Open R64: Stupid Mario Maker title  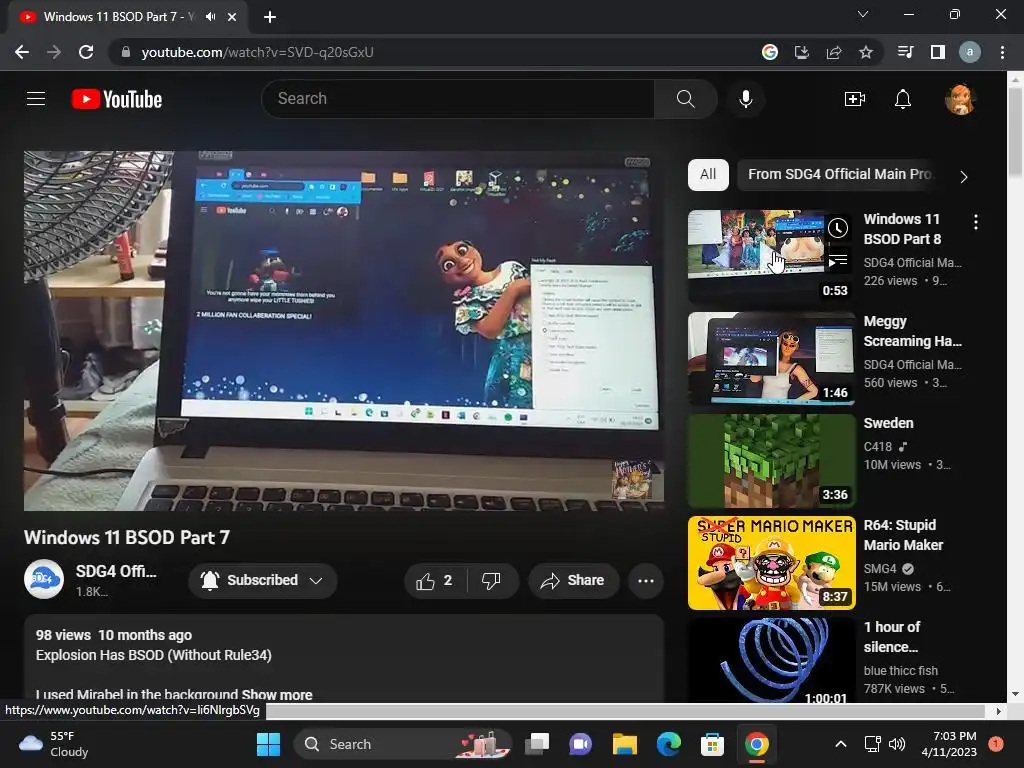pos(903,535)
